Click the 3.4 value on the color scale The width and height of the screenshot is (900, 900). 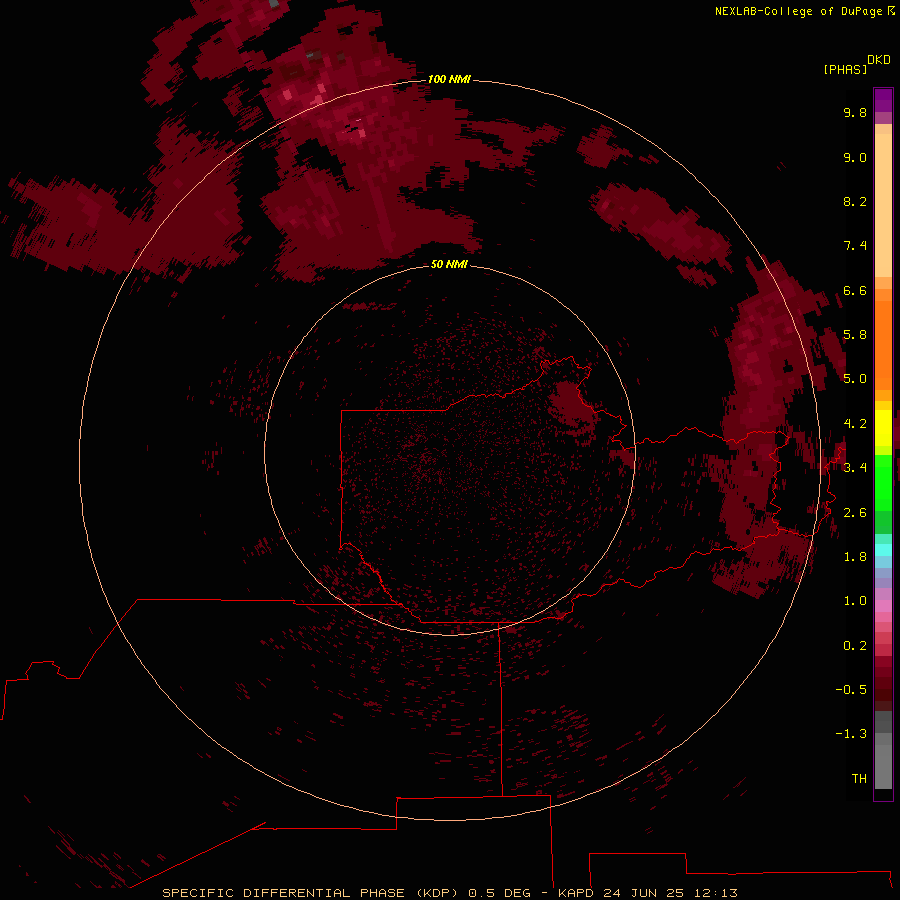[855, 468]
